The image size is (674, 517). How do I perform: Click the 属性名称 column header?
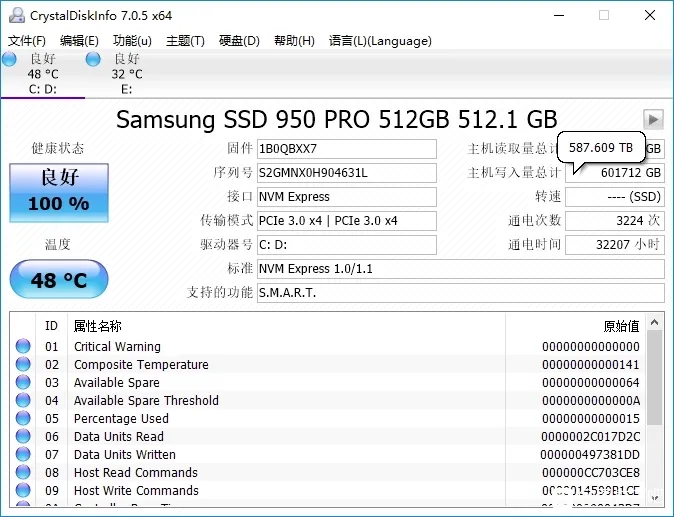(x=286, y=326)
